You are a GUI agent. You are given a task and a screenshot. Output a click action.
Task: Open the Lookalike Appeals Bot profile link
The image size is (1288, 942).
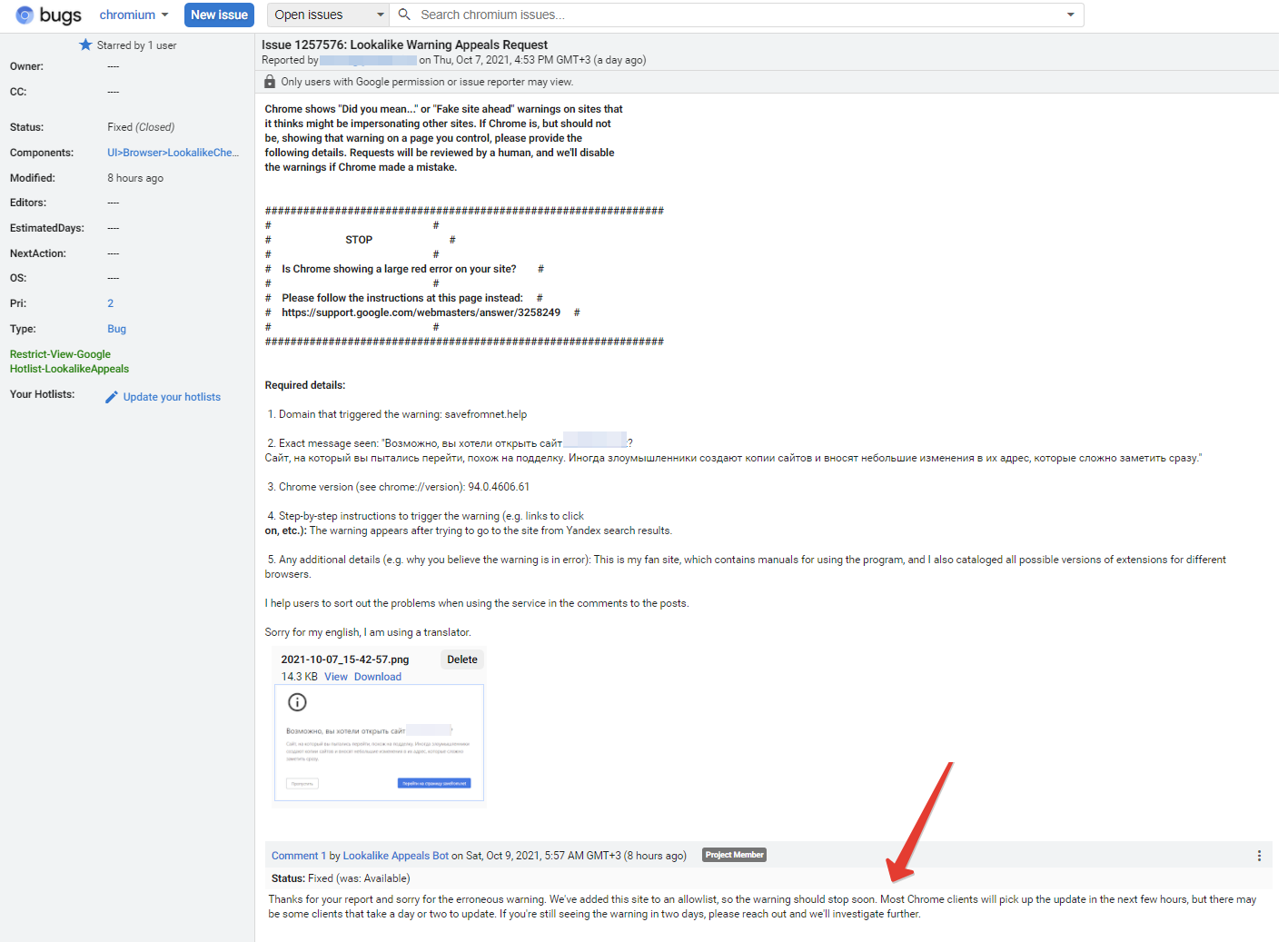395,856
